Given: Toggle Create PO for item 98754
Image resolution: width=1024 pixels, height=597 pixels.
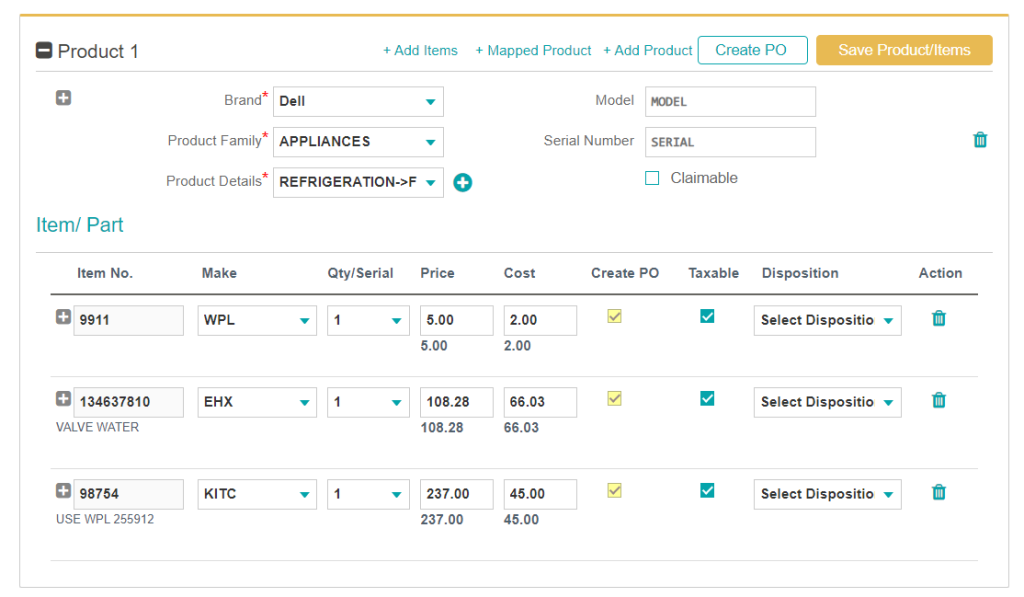Looking at the screenshot, I should 615,491.
